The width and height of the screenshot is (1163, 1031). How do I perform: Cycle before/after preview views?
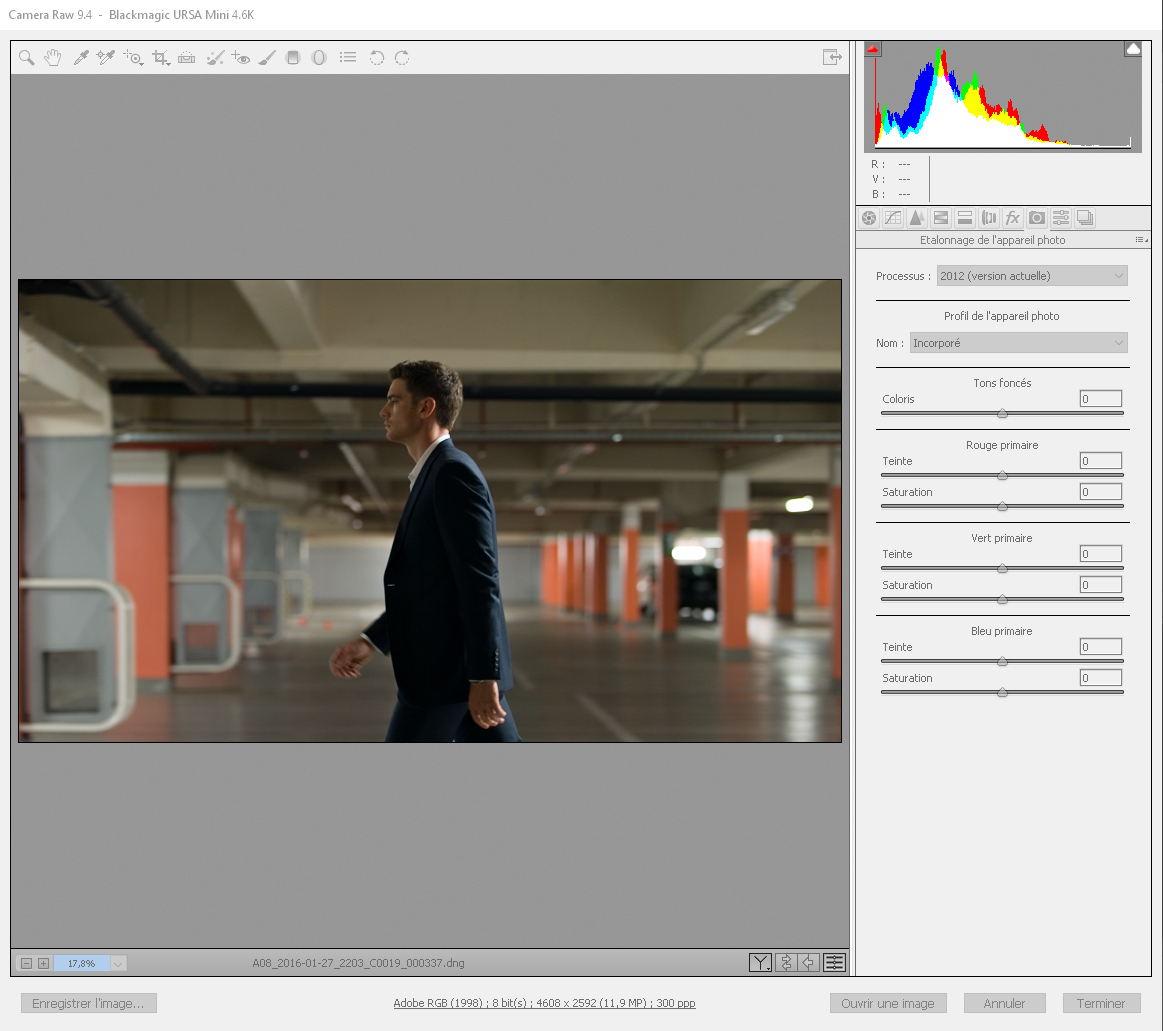pyautogui.click(x=760, y=963)
